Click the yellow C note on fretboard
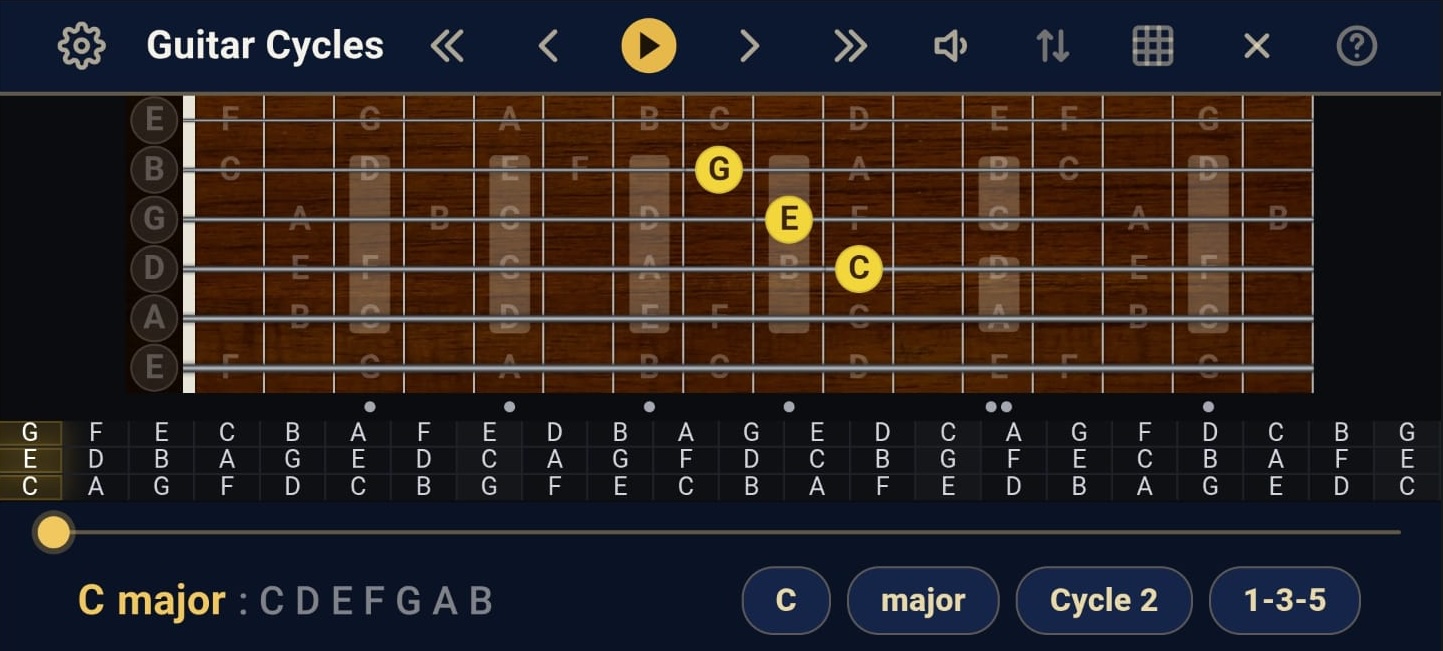This screenshot has height=651, width=1443. pos(859,269)
